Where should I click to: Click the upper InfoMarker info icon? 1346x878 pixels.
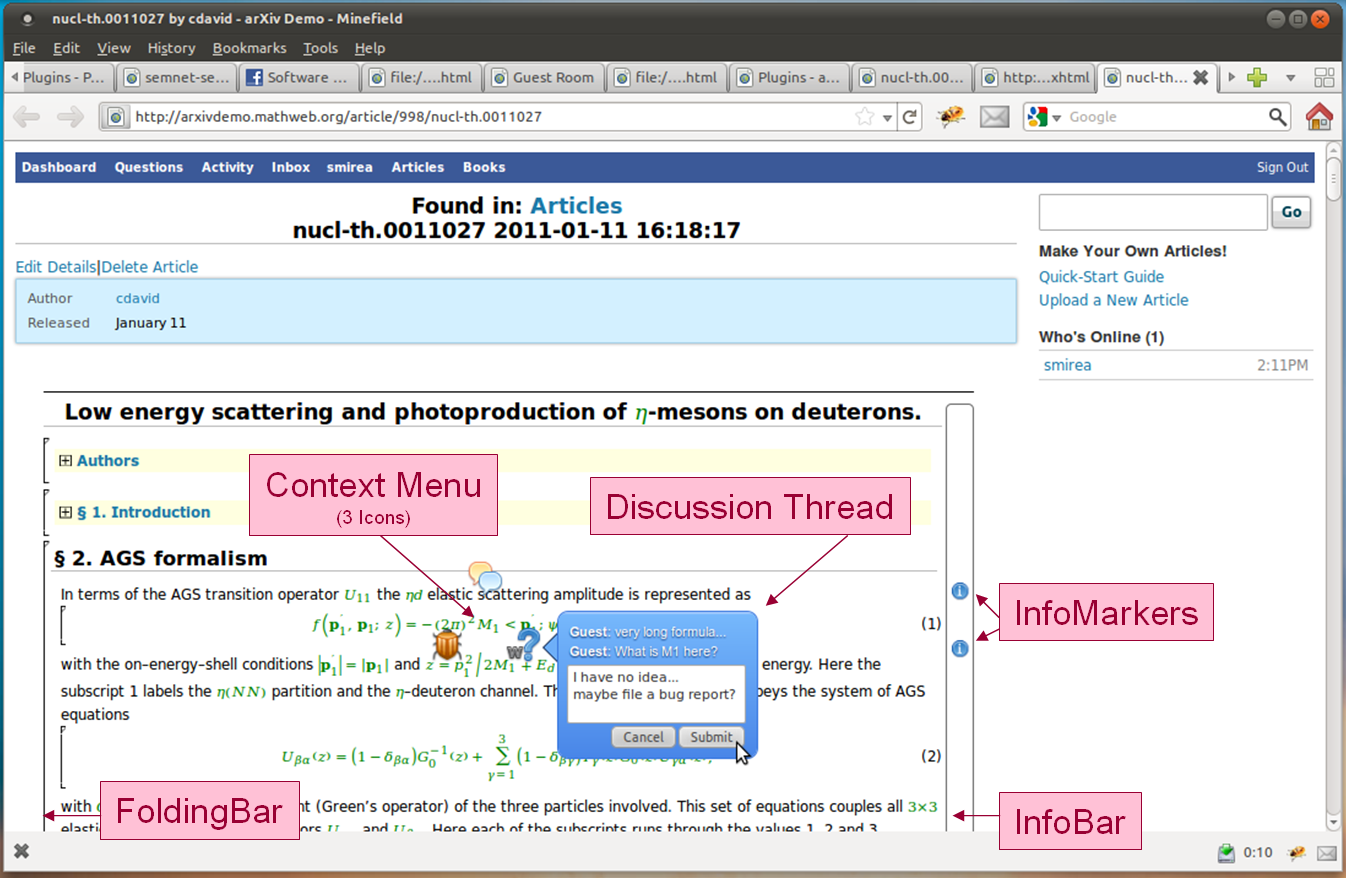coord(959,591)
